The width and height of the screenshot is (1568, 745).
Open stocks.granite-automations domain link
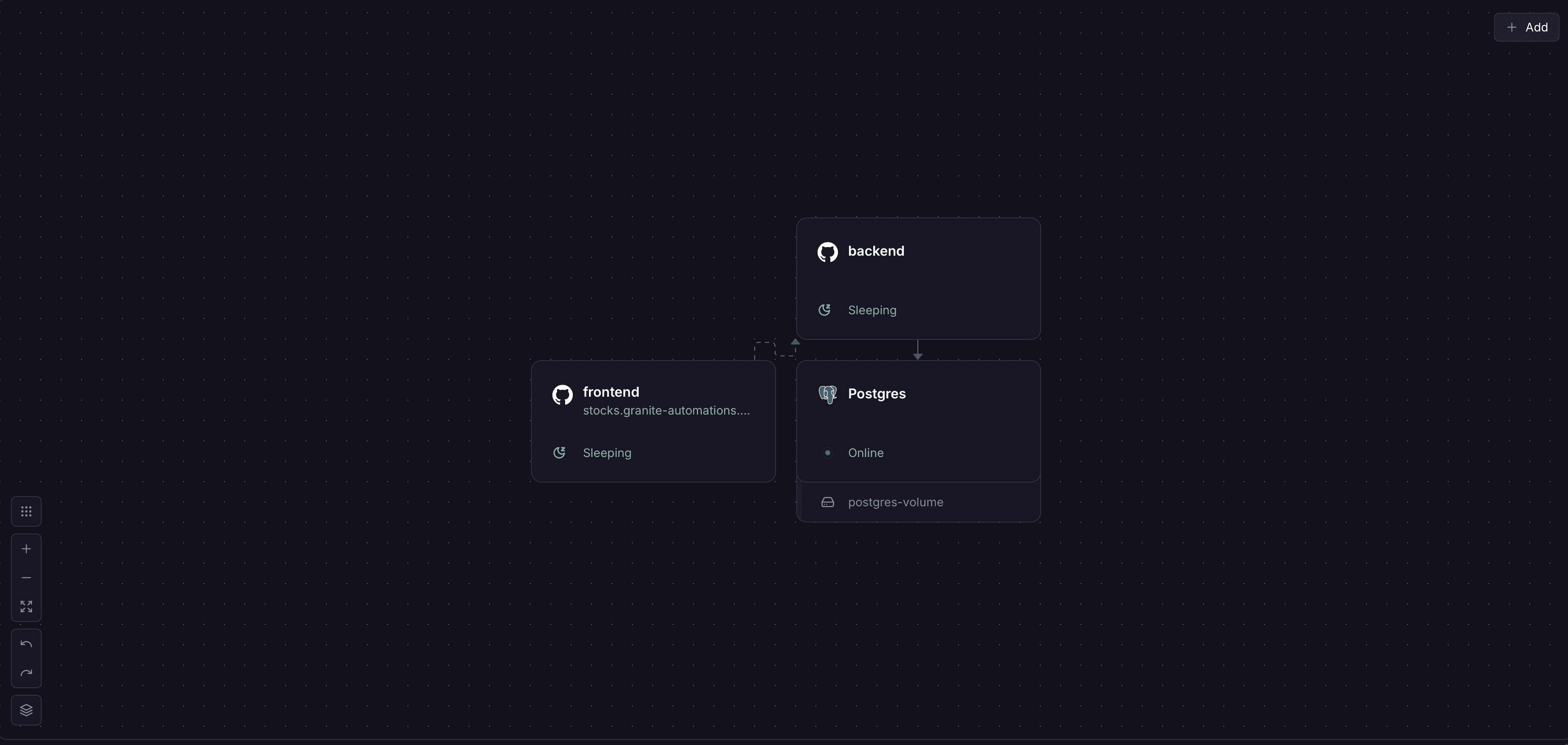pyautogui.click(x=667, y=411)
